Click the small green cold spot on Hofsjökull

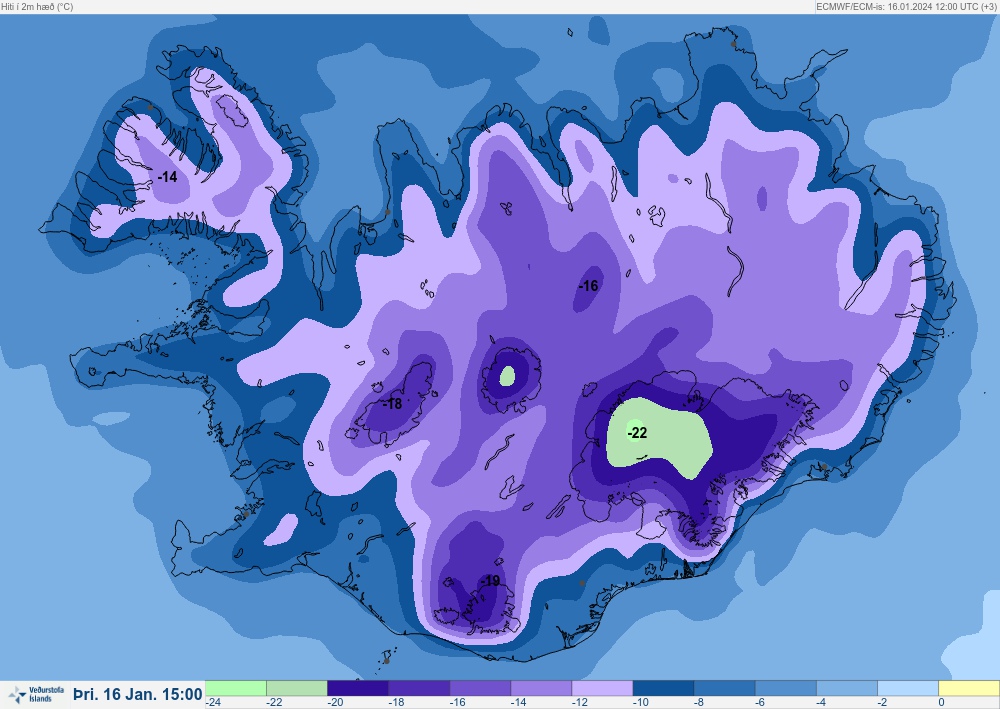(x=507, y=376)
